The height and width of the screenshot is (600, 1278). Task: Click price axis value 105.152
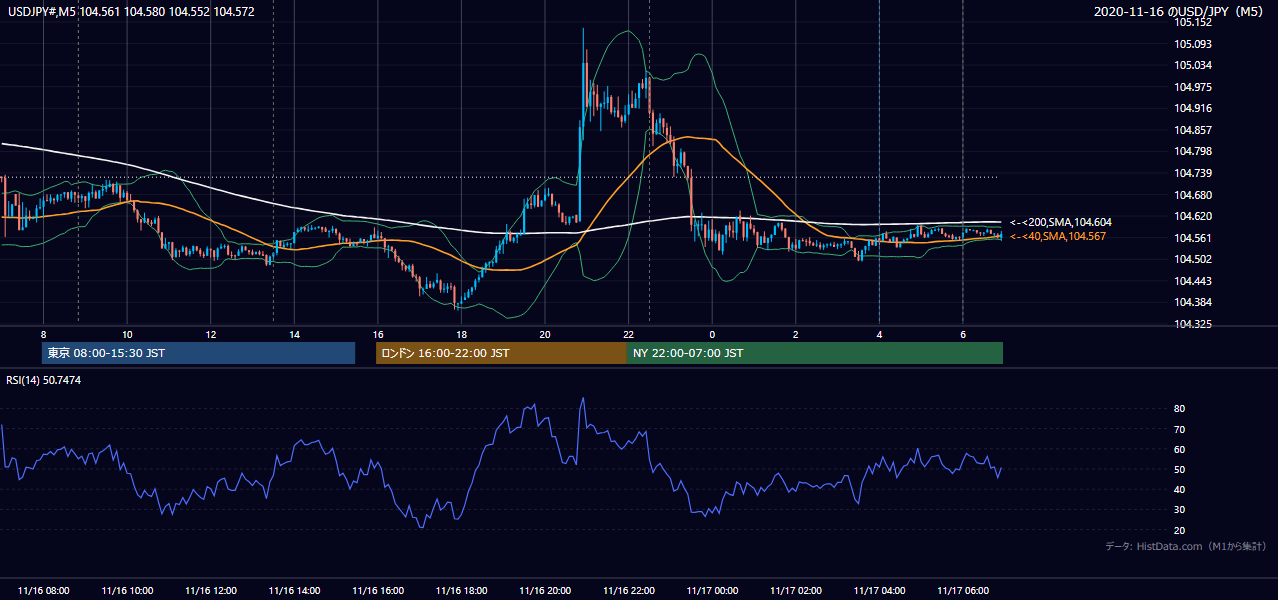(x=1193, y=23)
